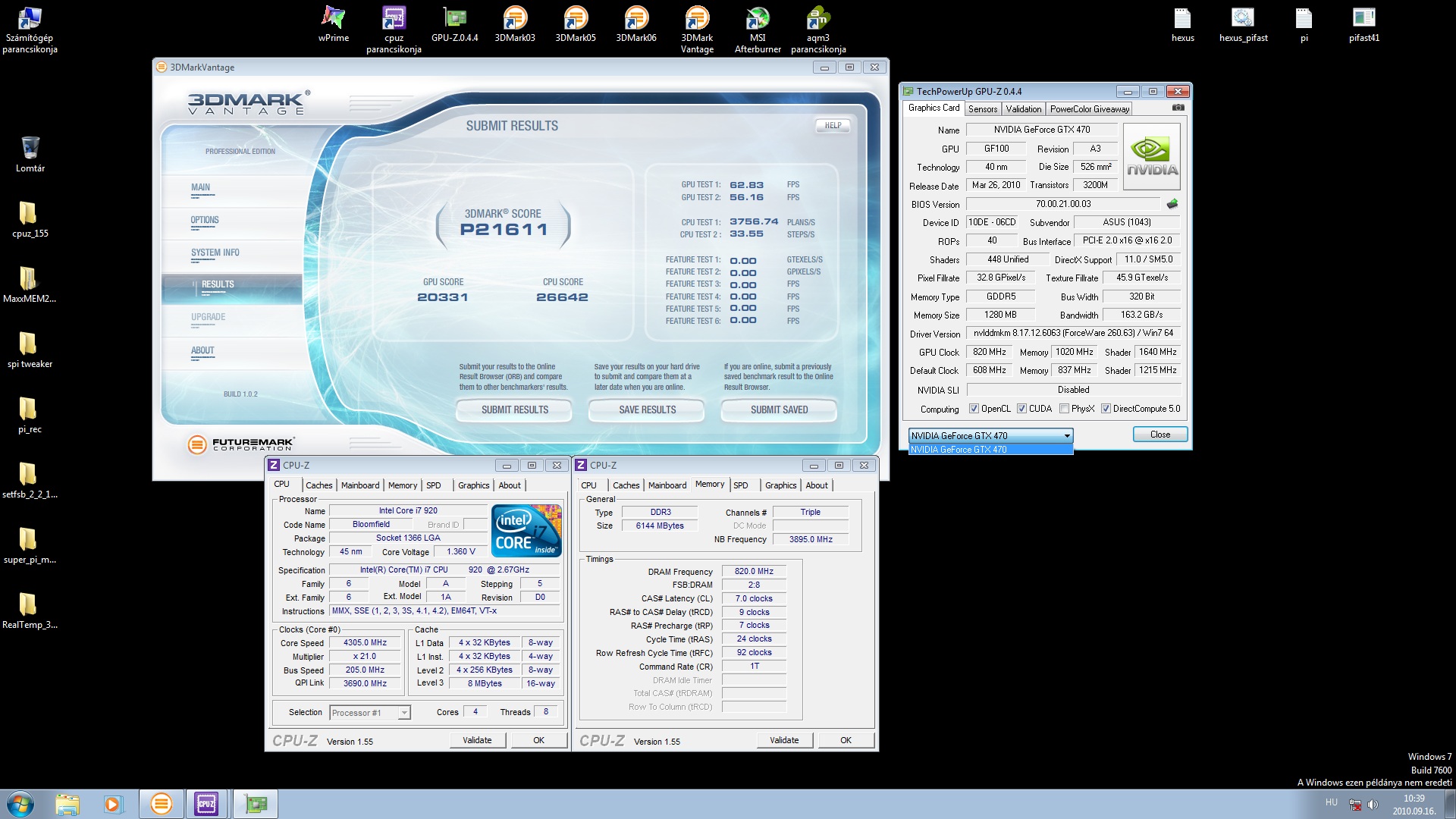Toggle the OpenCL checkbox
Viewport: 1456px width, 819px height.
point(974,409)
